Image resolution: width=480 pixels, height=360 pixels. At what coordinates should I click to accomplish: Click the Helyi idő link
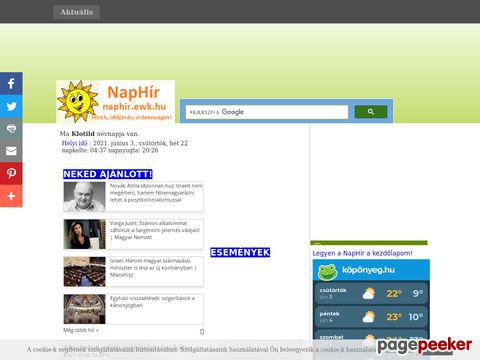pos(74,143)
